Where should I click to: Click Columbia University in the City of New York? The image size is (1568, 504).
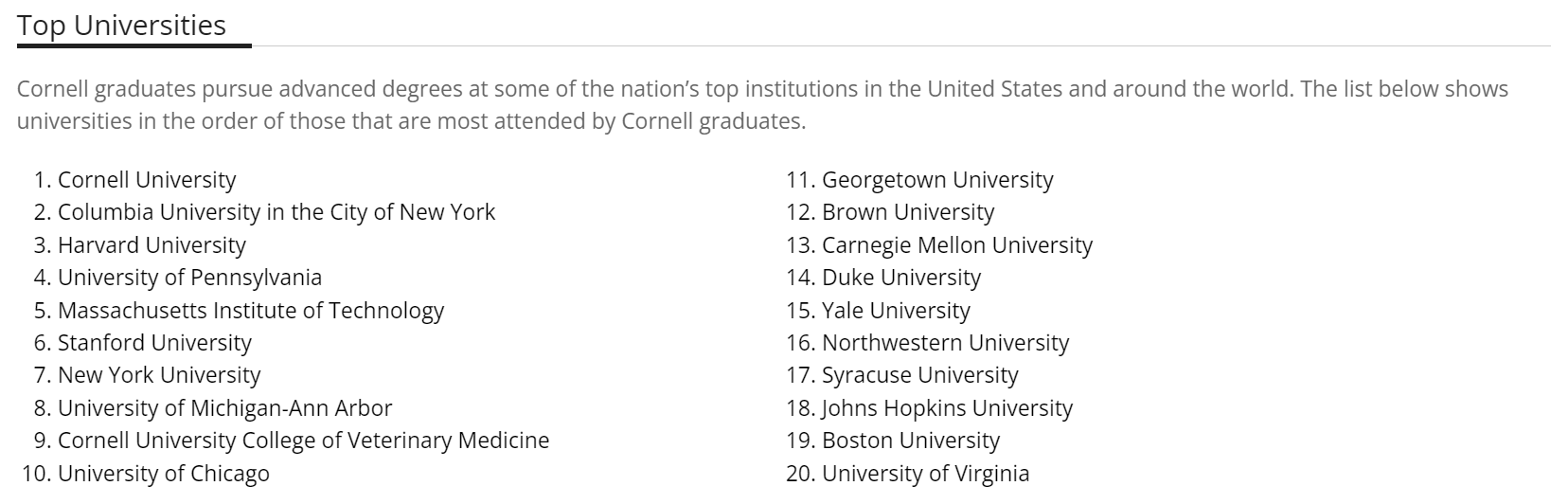pos(276,212)
